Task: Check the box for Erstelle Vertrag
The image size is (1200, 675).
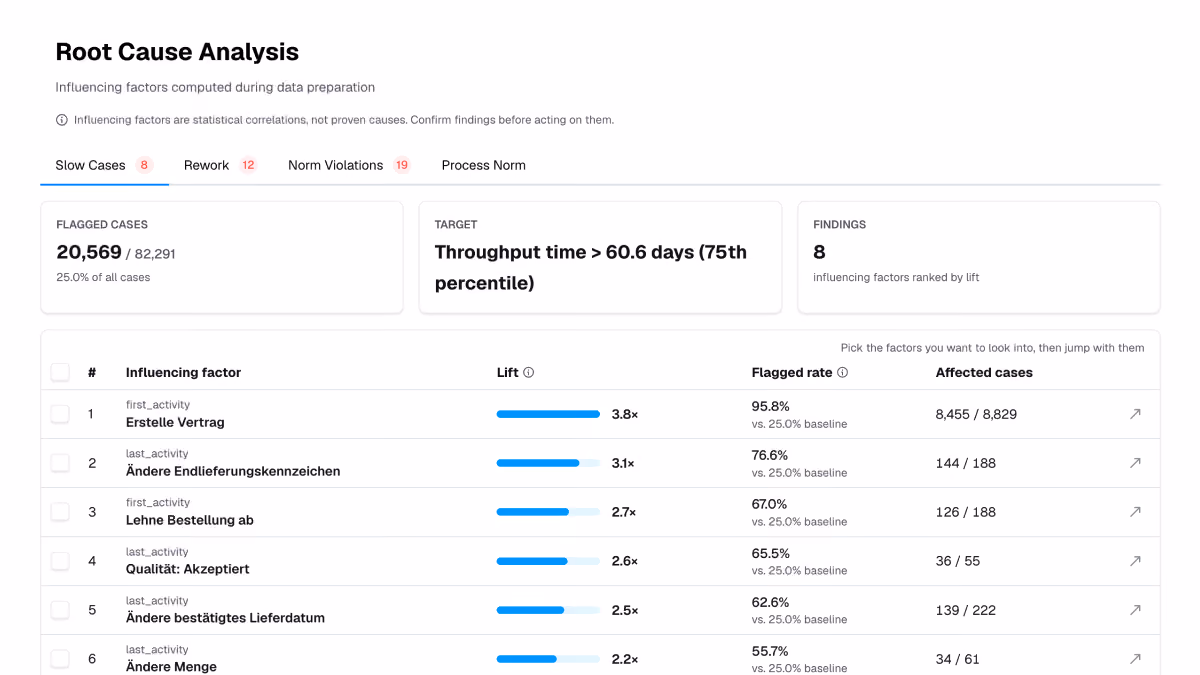Action: point(60,414)
